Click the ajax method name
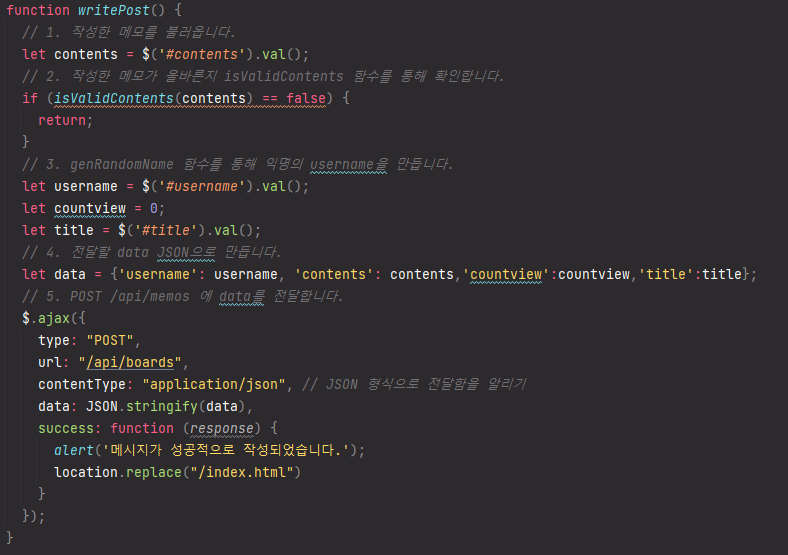The width and height of the screenshot is (788, 555). [54, 319]
